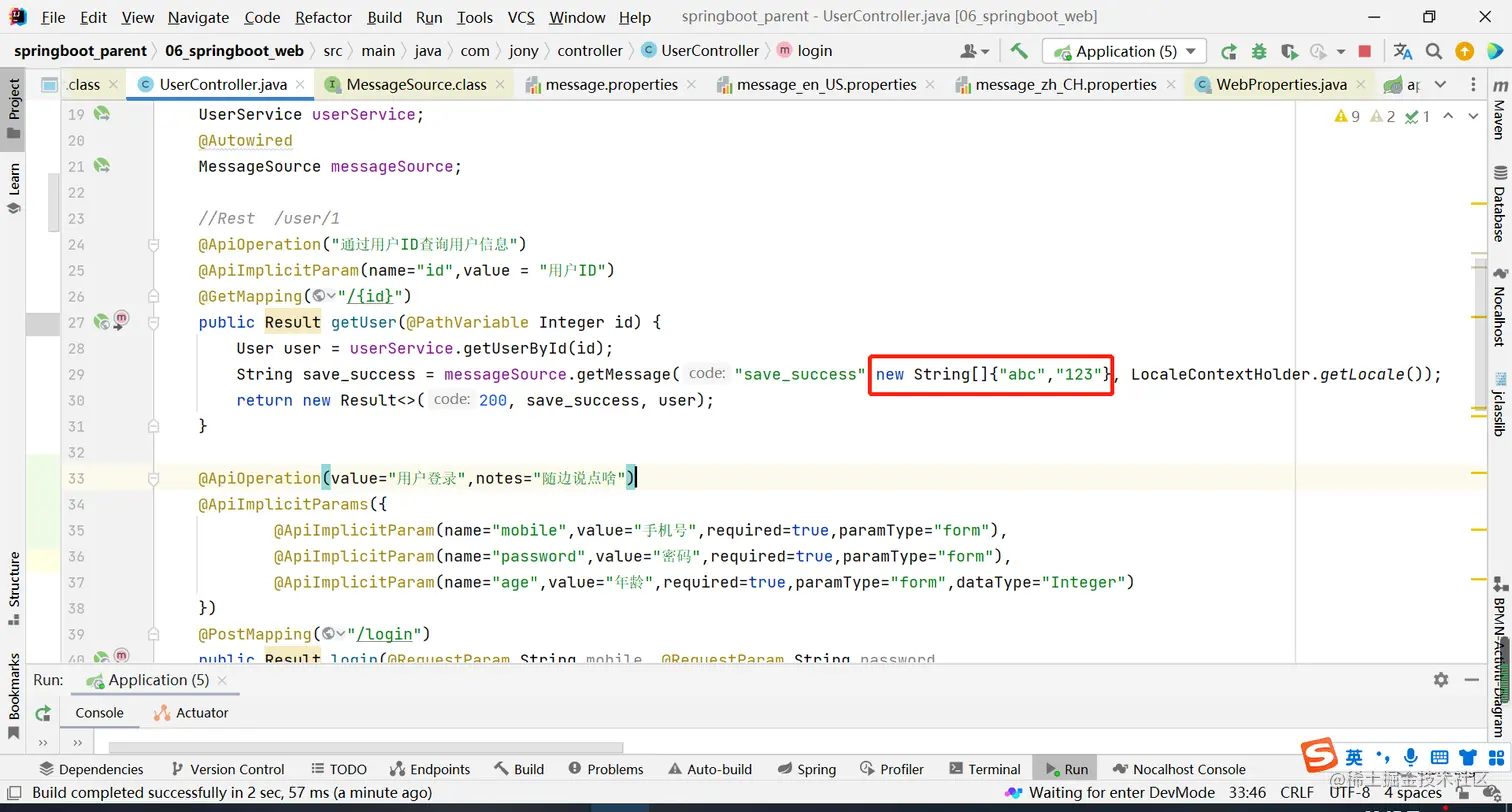This screenshot has height=812, width=1512.
Task: Jump to previous highlighted error arrow
Action: pyautogui.click(x=1448, y=117)
